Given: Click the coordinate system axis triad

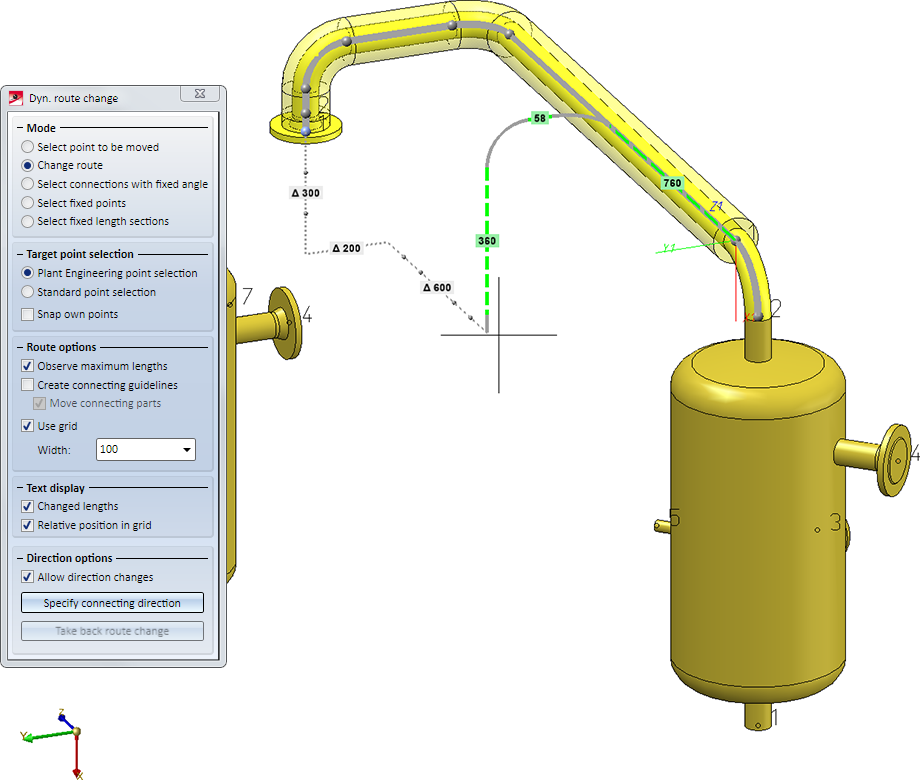Looking at the screenshot, I should coord(53,742).
